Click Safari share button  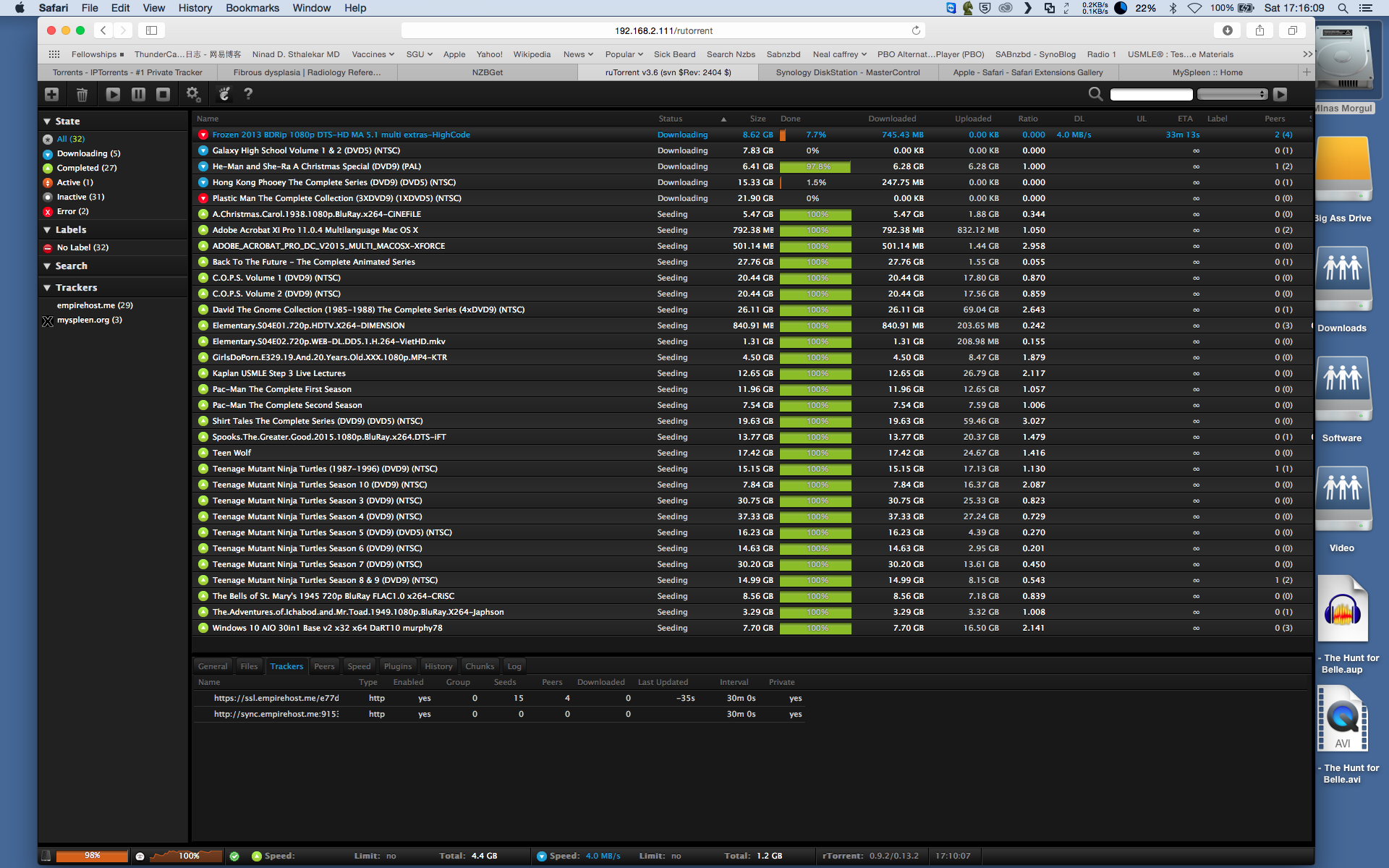click(1260, 30)
